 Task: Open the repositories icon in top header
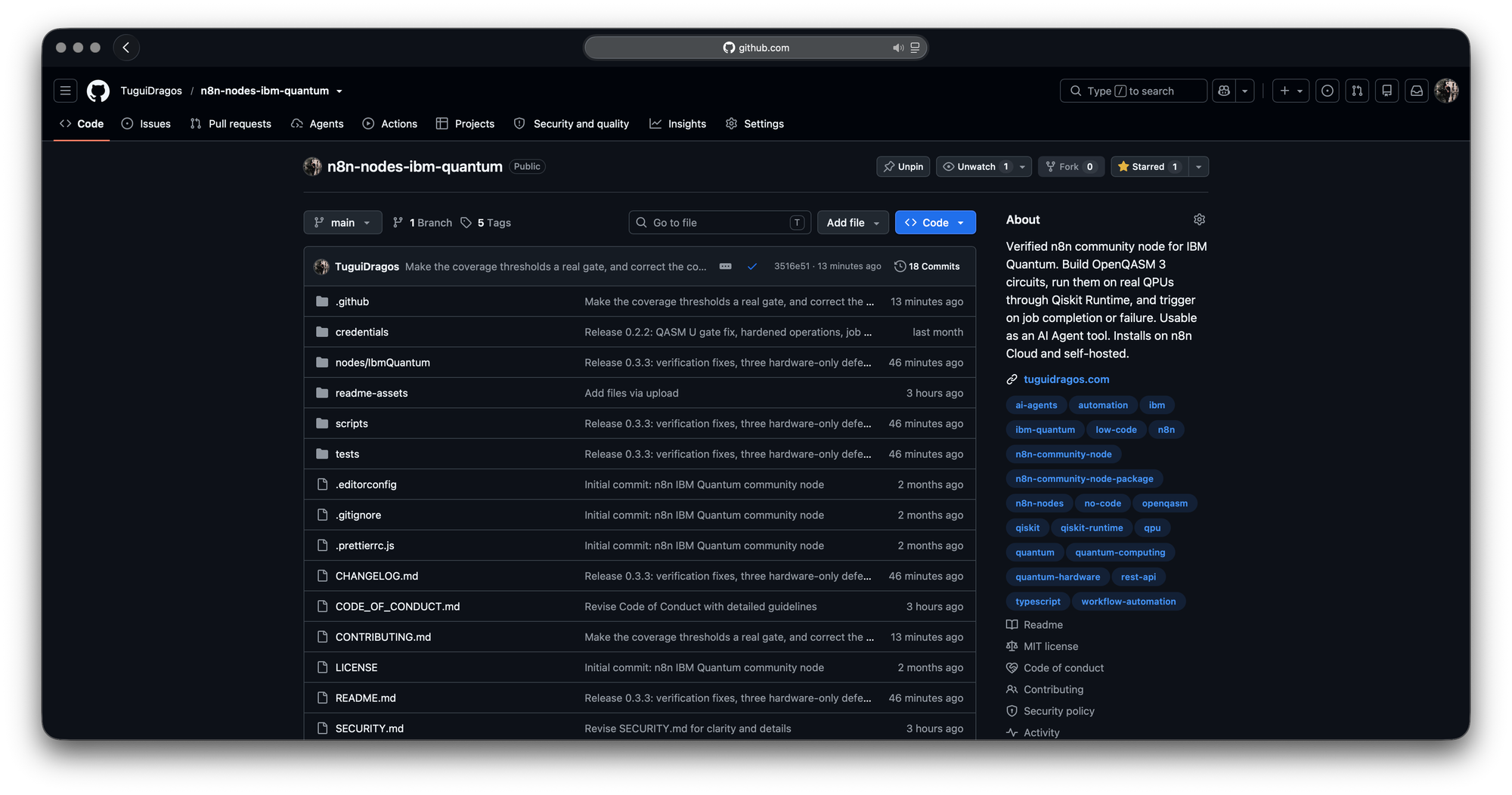click(1387, 91)
